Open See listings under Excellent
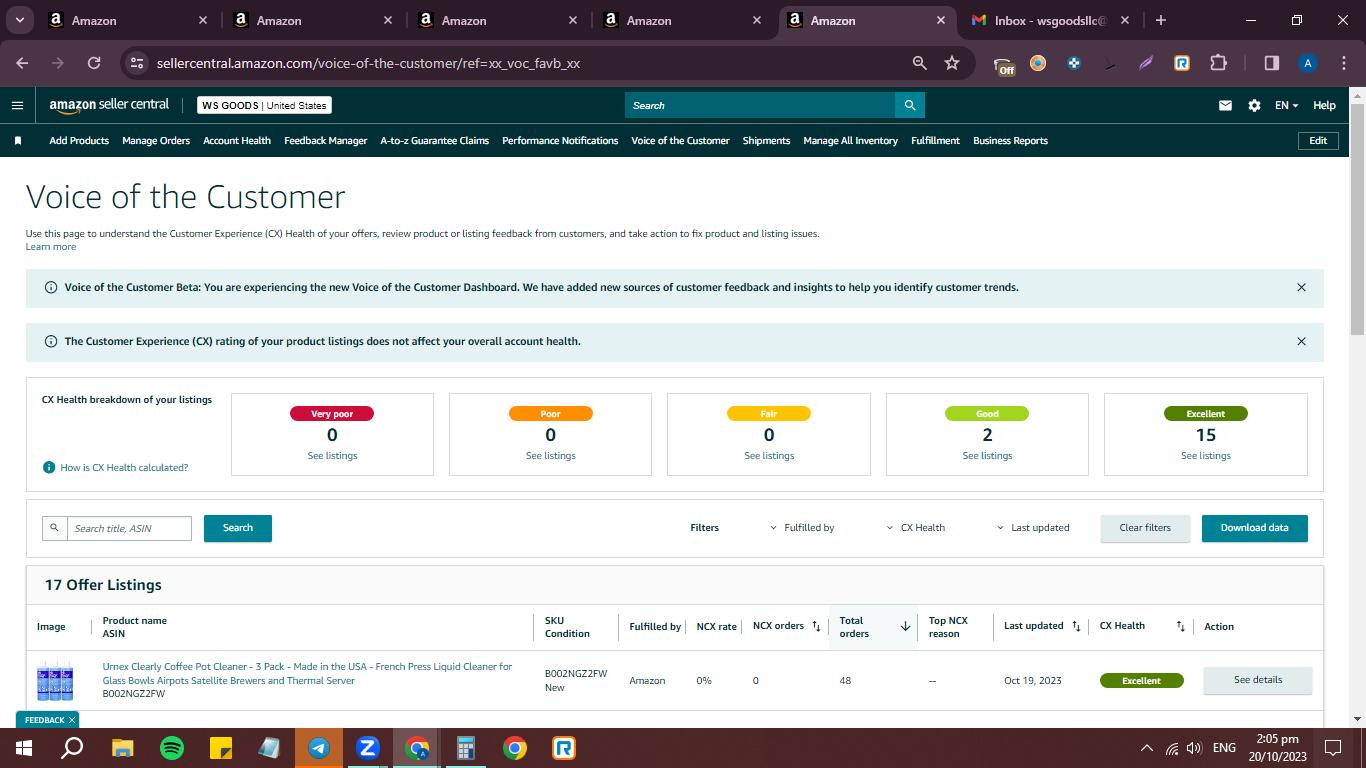This screenshot has height=768, width=1366. pos(1206,456)
